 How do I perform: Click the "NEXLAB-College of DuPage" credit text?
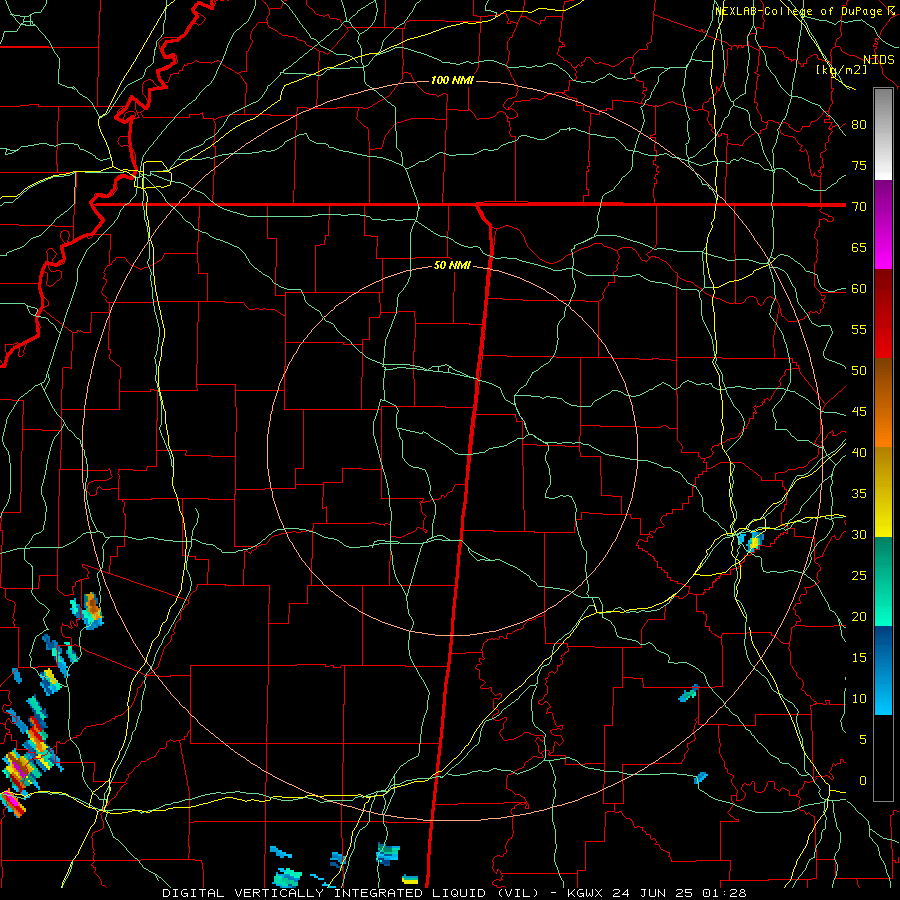click(x=798, y=11)
